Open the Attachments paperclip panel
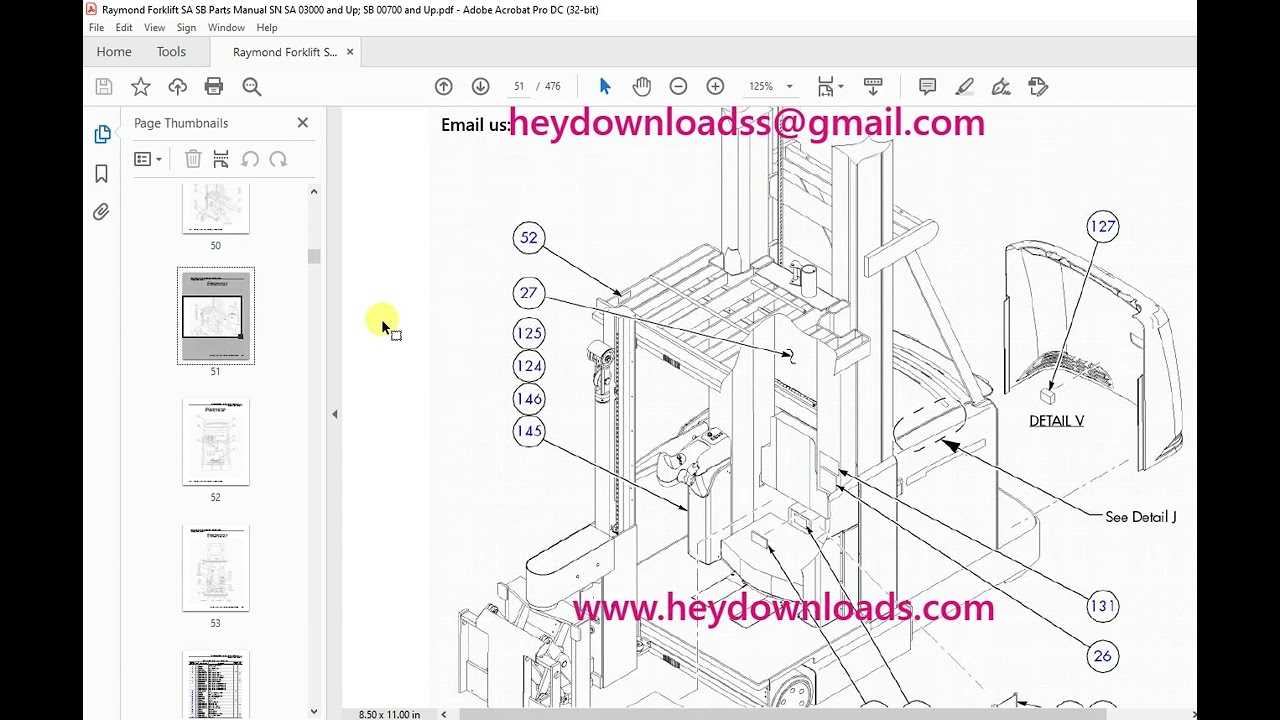Viewport: 1280px width, 720px height. [102, 212]
